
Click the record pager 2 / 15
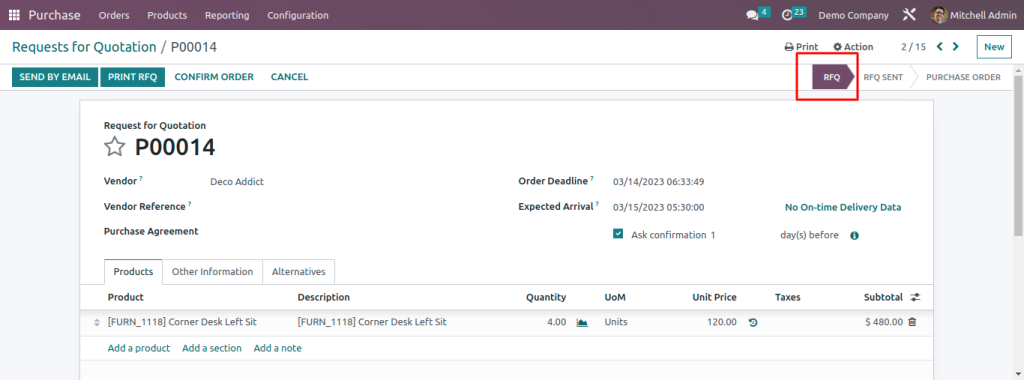(x=914, y=47)
